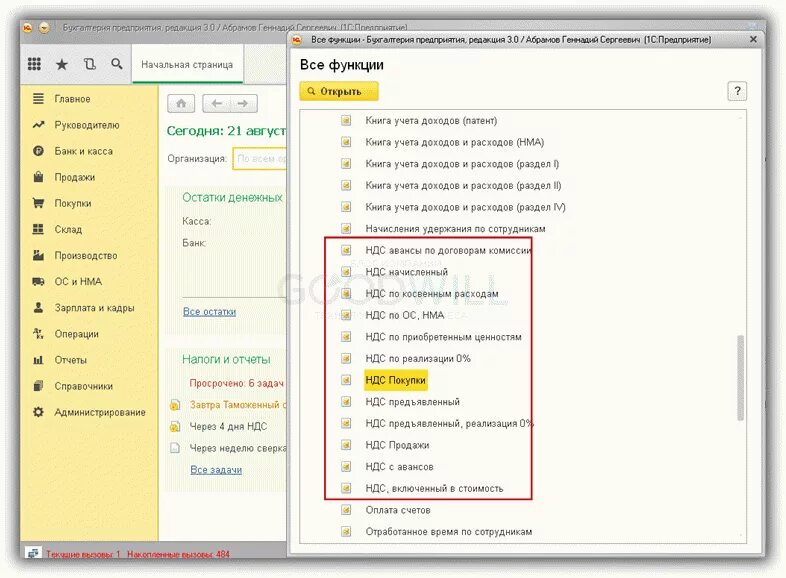The height and width of the screenshot is (578, 786).
Task: Select НДС по приобретенным ценностям
Action: [x=443, y=337]
